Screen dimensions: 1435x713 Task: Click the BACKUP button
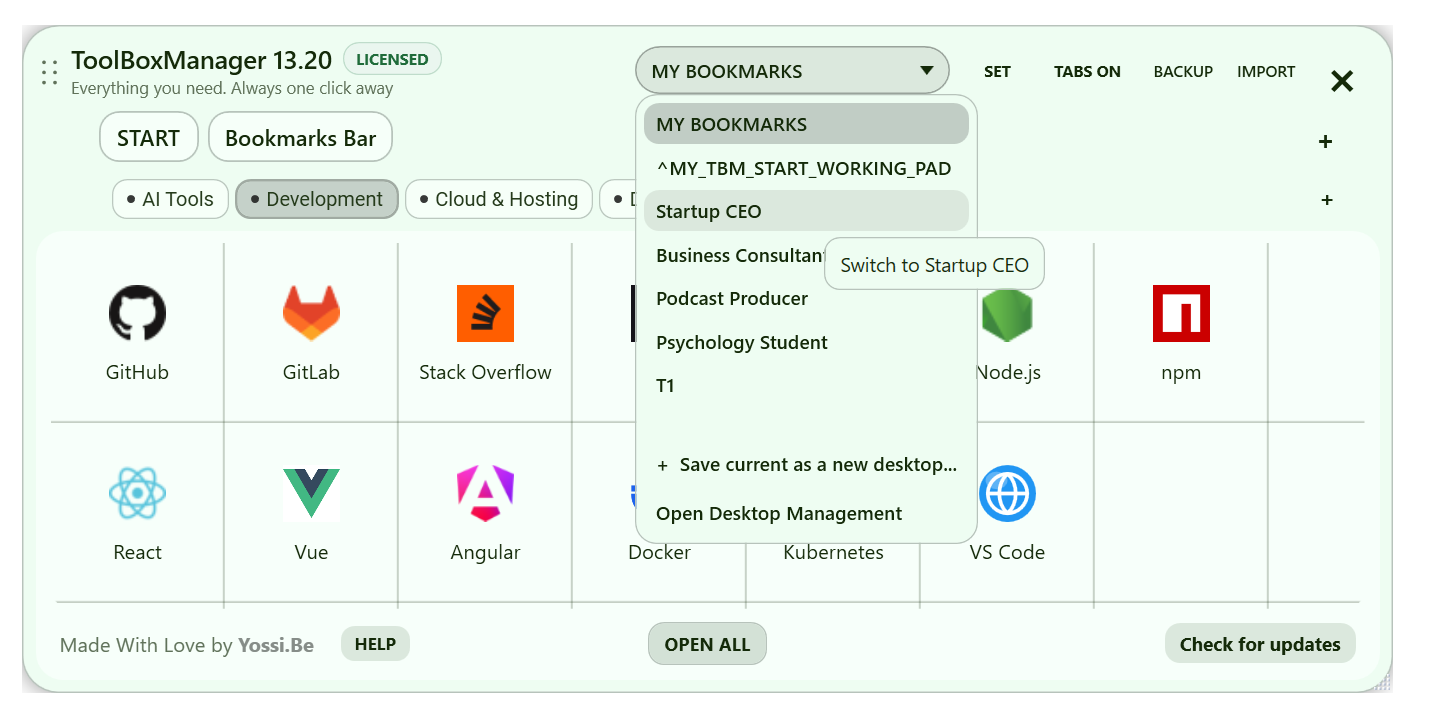tap(1183, 72)
